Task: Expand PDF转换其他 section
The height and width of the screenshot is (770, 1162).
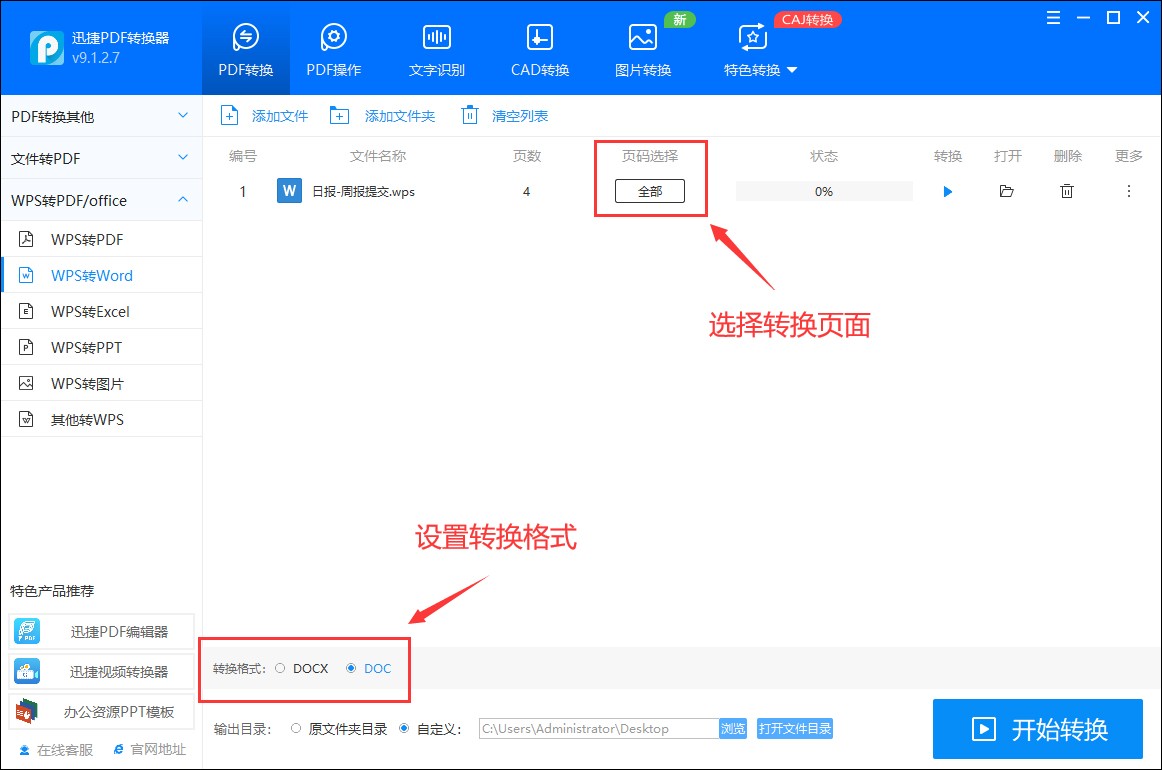Action: click(x=101, y=116)
